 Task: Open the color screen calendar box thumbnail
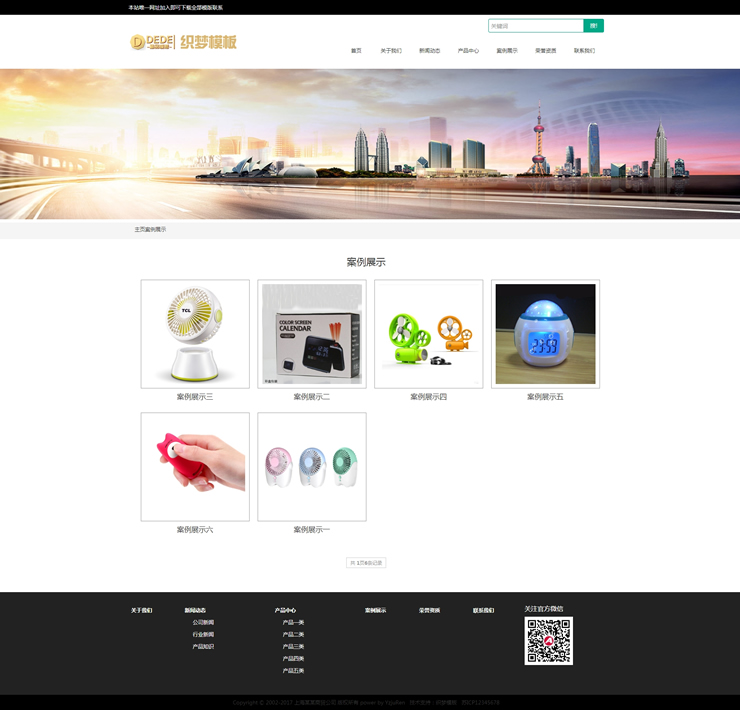(x=312, y=334)
